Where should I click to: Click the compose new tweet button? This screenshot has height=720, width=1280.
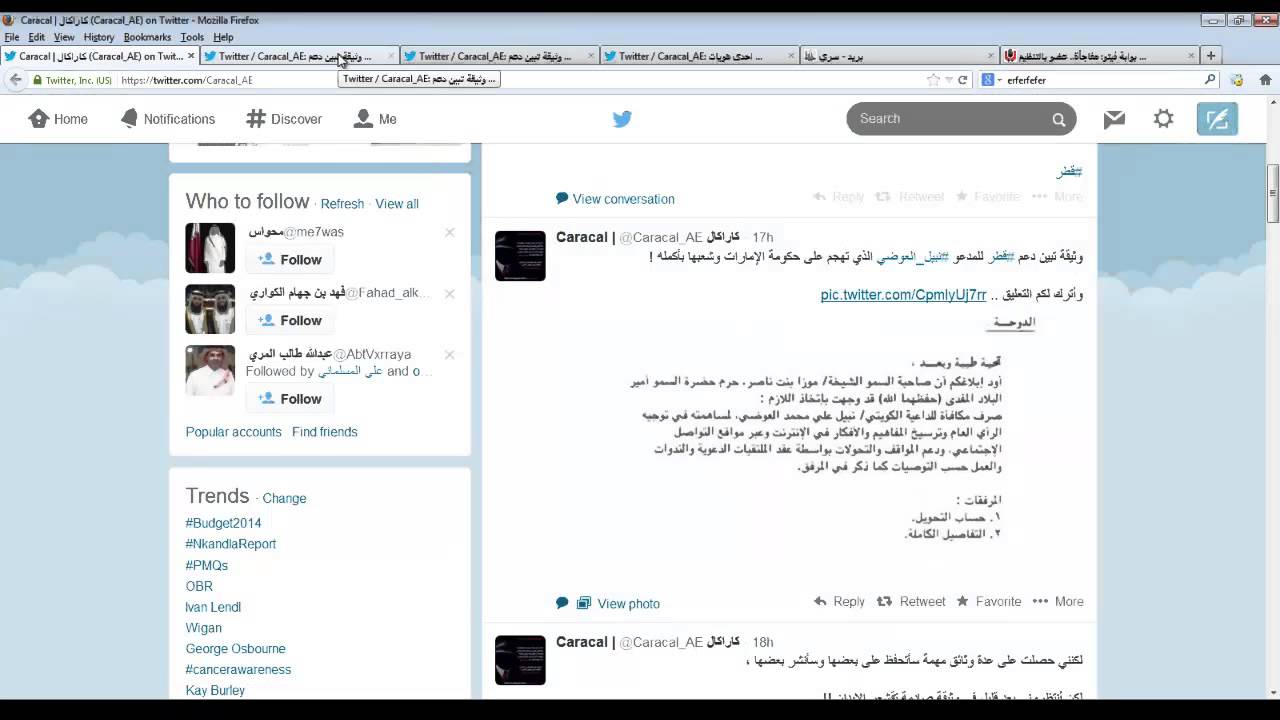pyautogui.click(x=1217, y=119)
